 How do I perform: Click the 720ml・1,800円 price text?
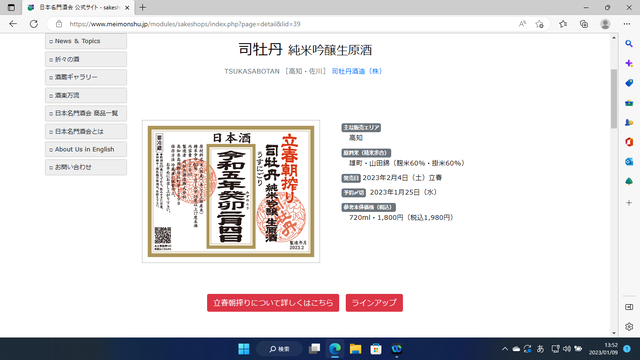(x=401, y=218)
